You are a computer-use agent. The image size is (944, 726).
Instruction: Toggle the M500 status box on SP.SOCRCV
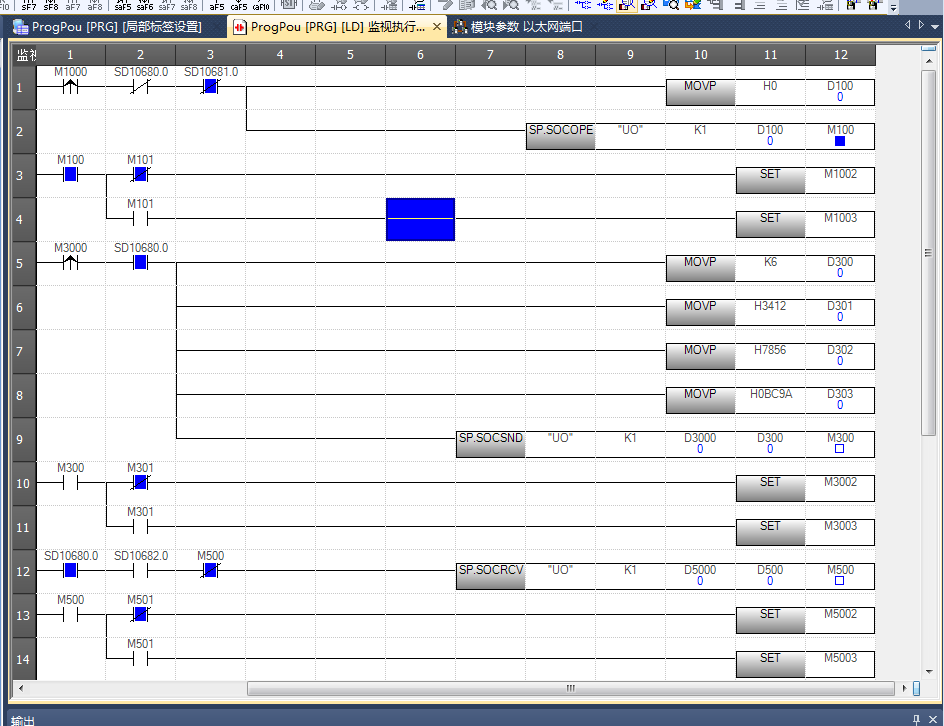pyautogui.click(x=840, y=581)
